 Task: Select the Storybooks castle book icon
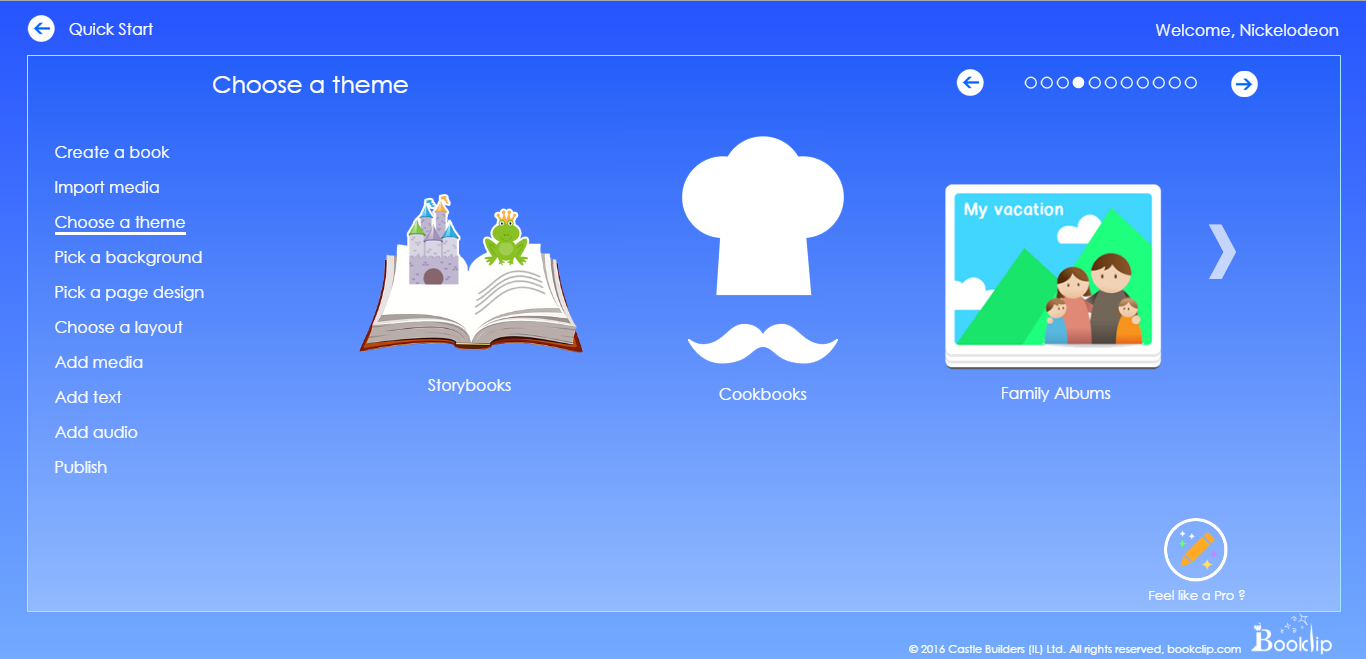pos(470,275)
